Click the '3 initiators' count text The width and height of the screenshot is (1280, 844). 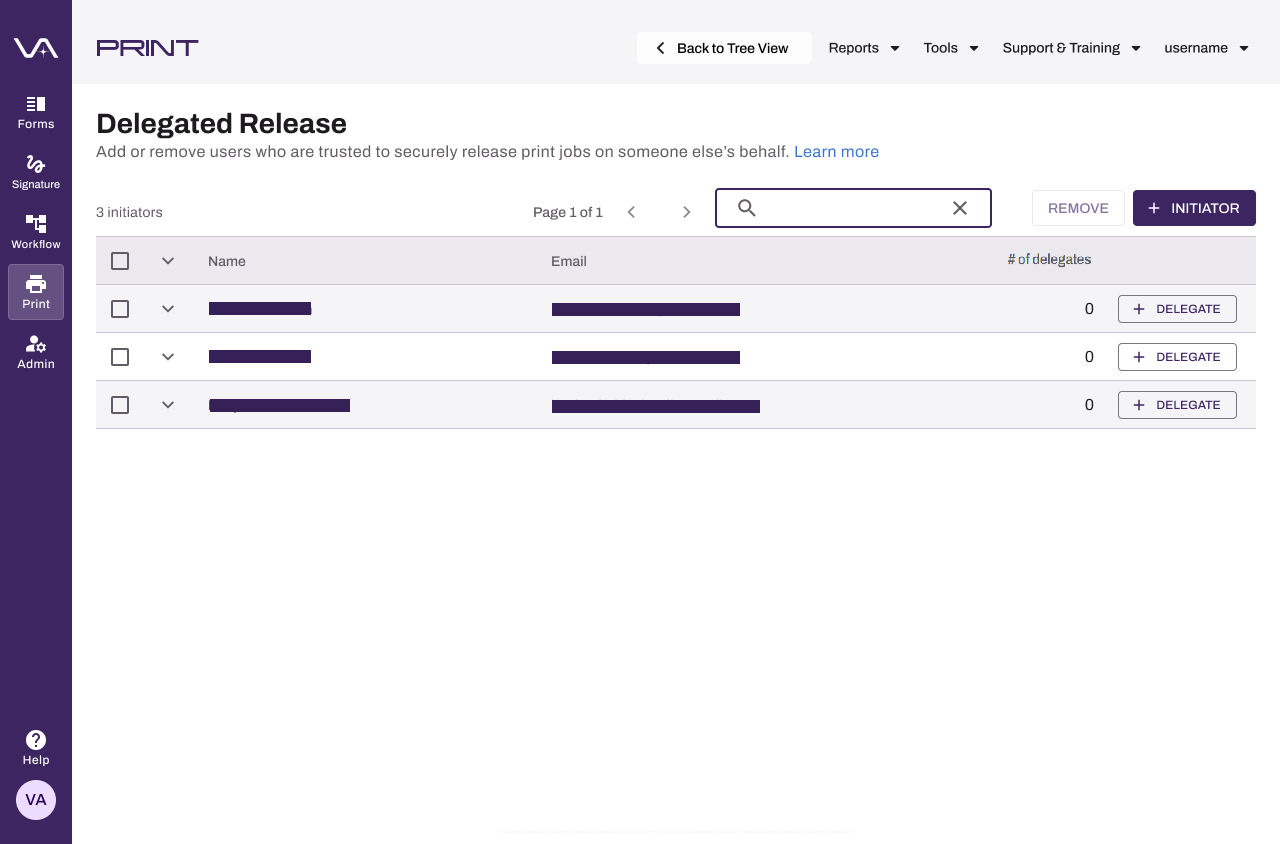(129, 212)
